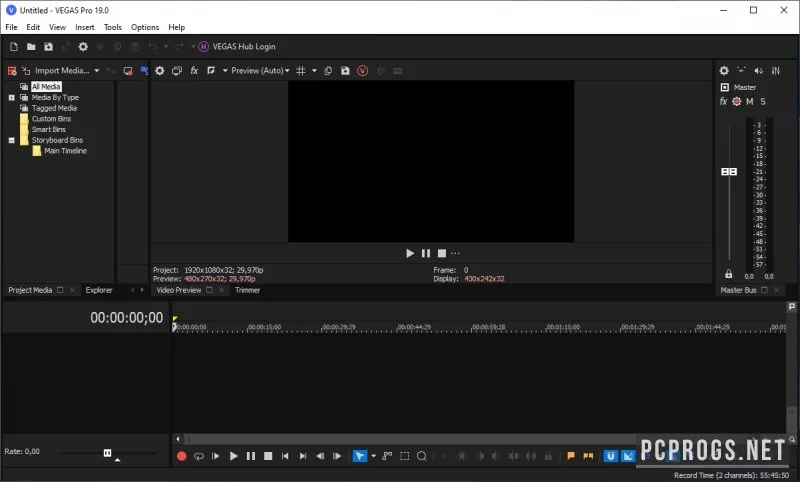Open Video Output FX in preview toolbar
Viewport: 800px width, 482px height.
[x=194, y=71]
